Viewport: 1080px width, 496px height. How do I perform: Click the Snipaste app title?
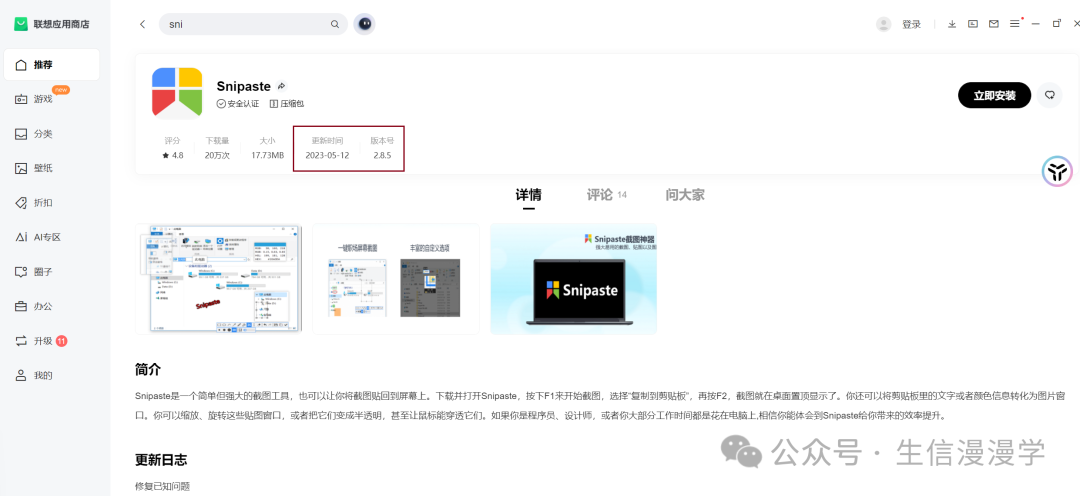(x=244, y=86)
